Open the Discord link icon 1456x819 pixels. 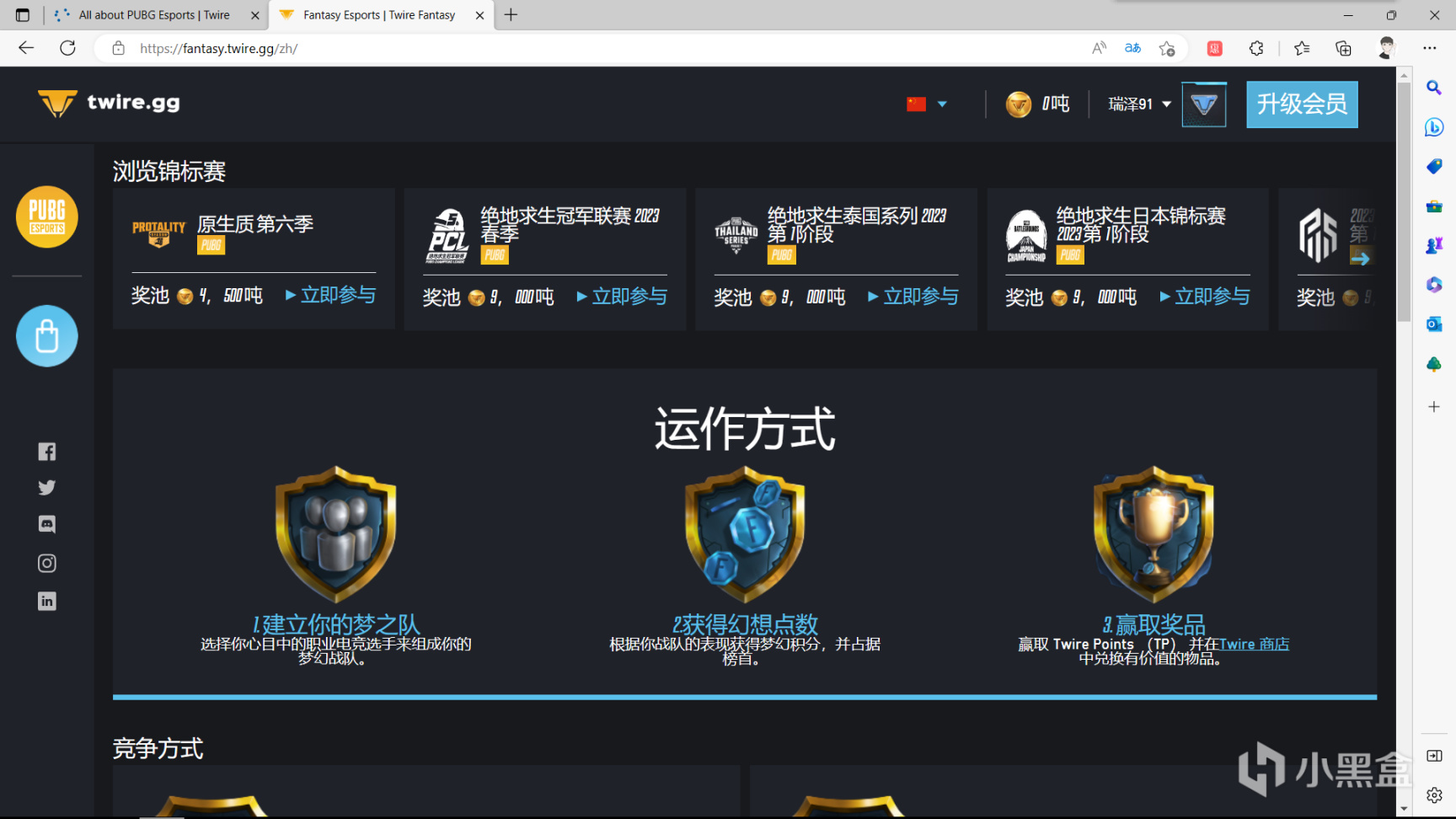(x=47, y=524)
